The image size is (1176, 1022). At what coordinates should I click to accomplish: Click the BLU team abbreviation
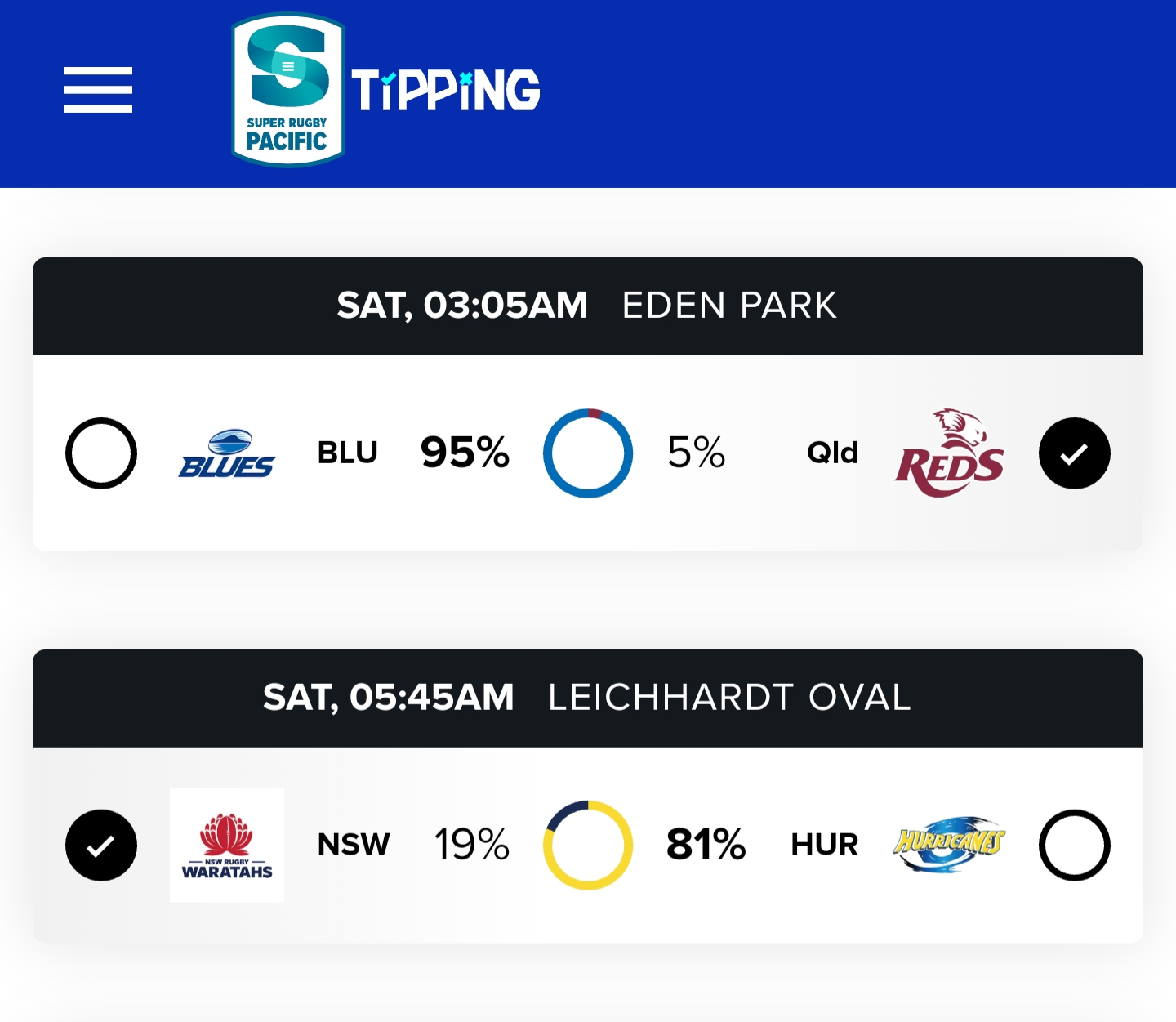tap(348, 453)
